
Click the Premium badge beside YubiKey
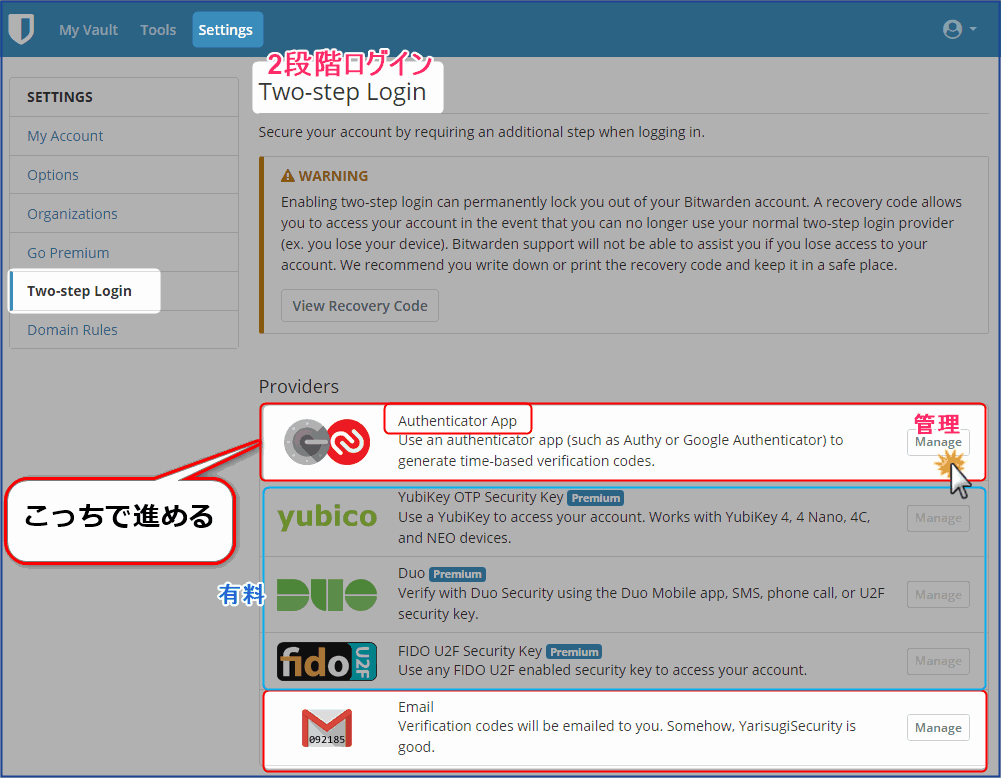pyautogui.click(x=595, y=498)
